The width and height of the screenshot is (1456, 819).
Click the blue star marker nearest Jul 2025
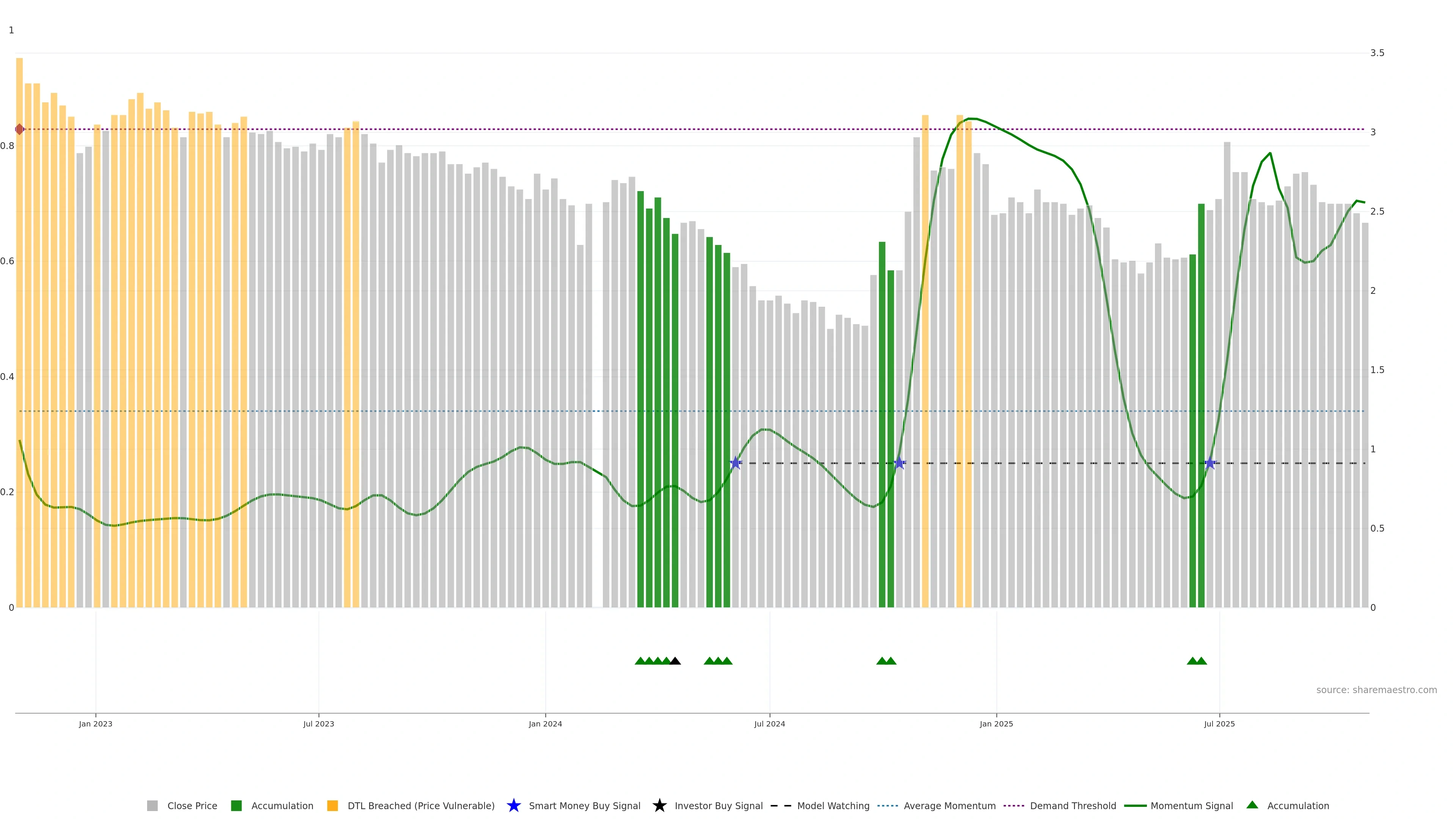pos(1210,463)
